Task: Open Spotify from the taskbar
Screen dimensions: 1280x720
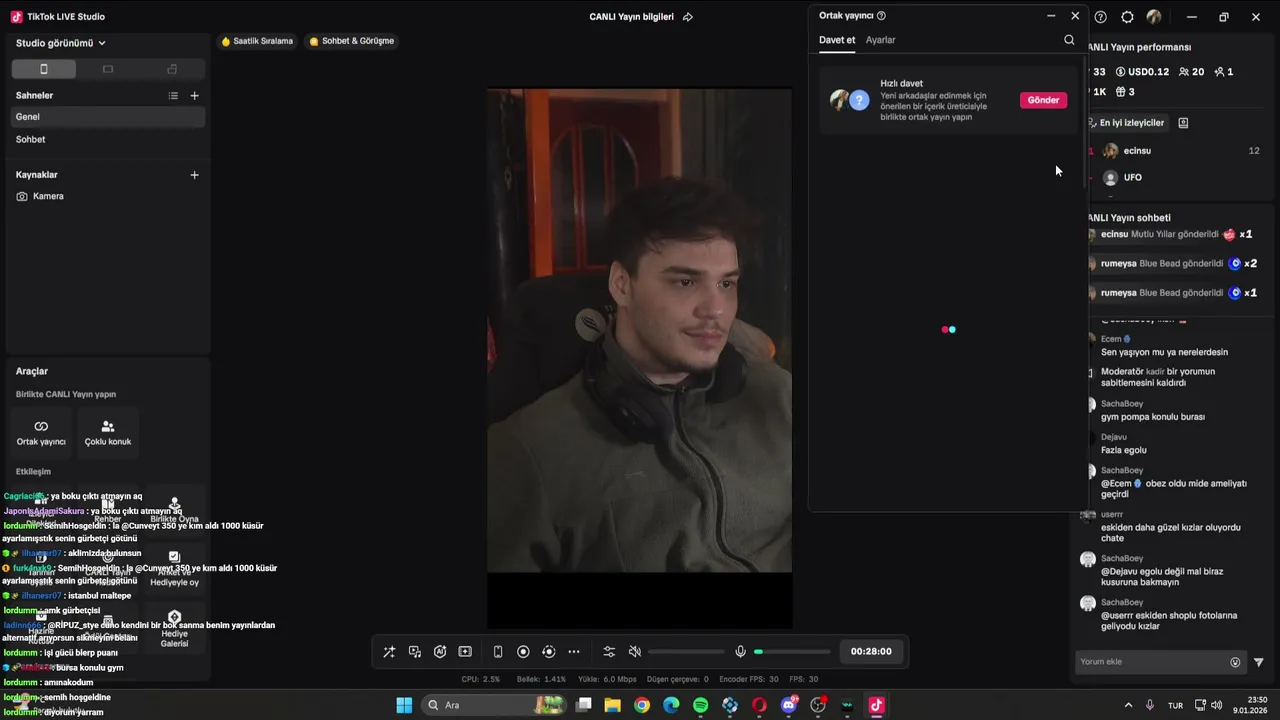Action: tap(701, 705)
